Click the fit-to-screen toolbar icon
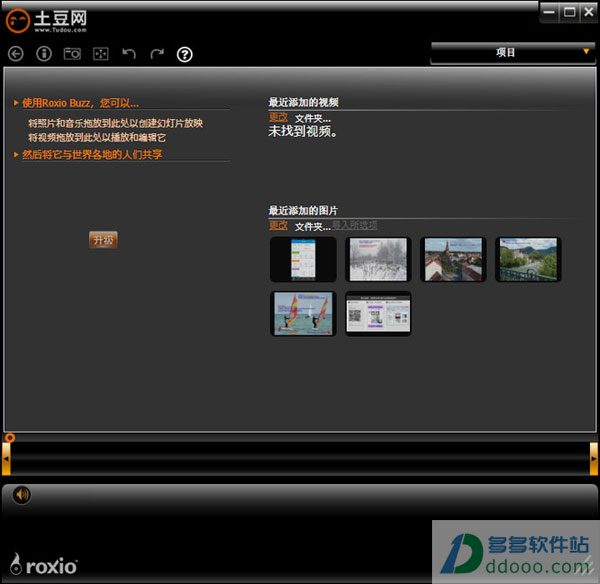 (101, 54)
